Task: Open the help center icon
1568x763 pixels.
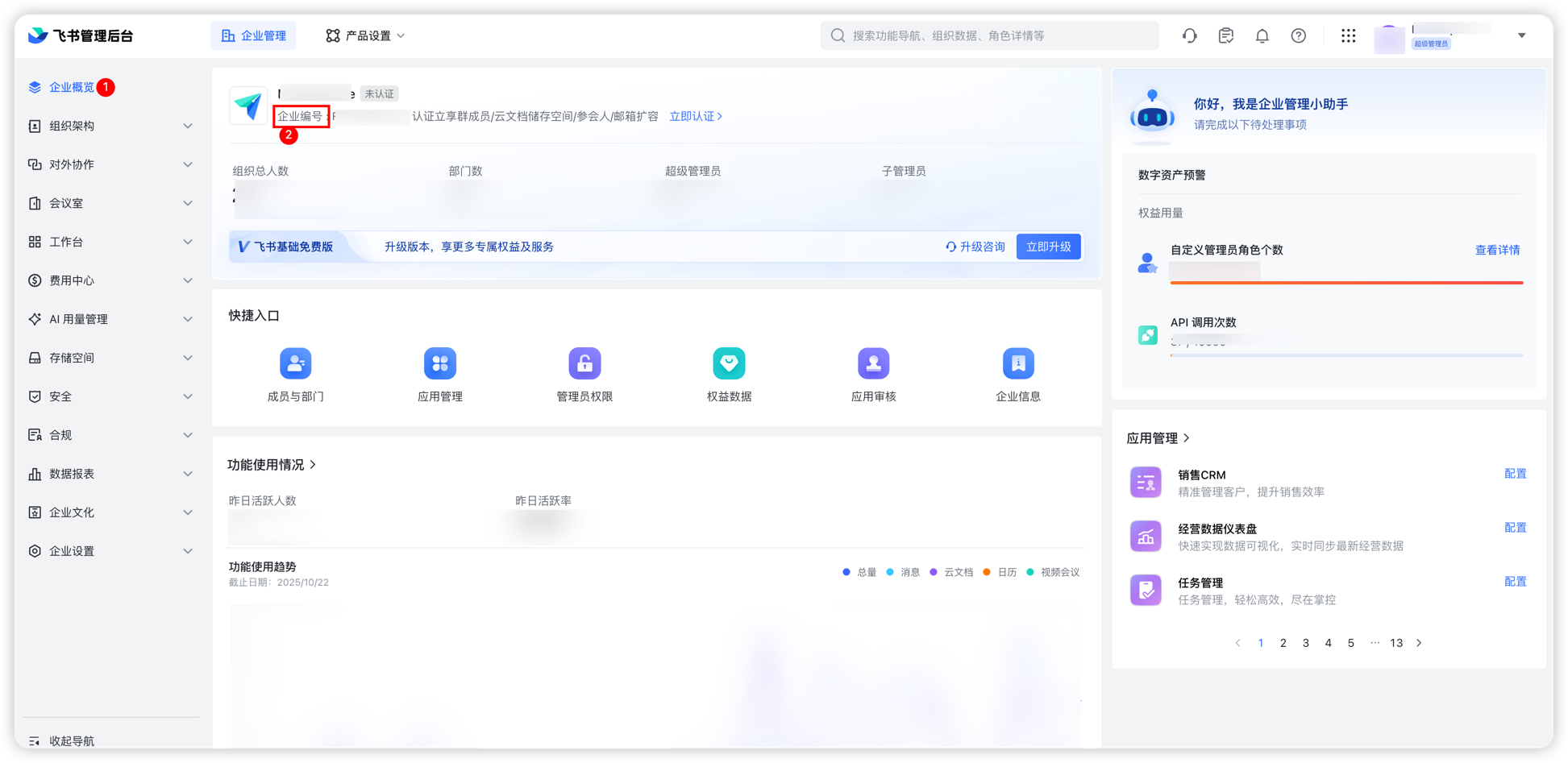Action: [x=1298, y=35]
